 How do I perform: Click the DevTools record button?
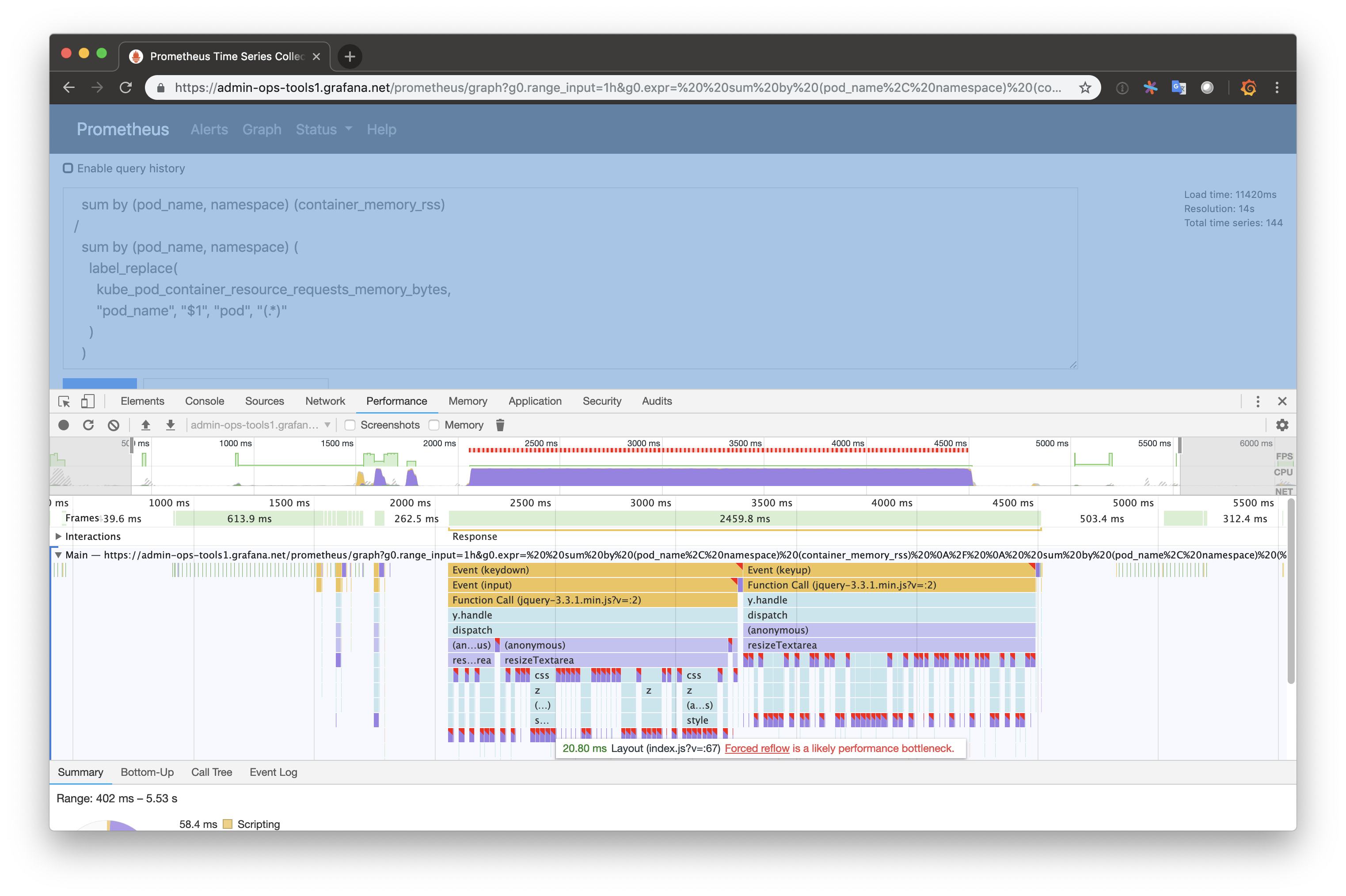pyautogui.click(x=64, y=425)
